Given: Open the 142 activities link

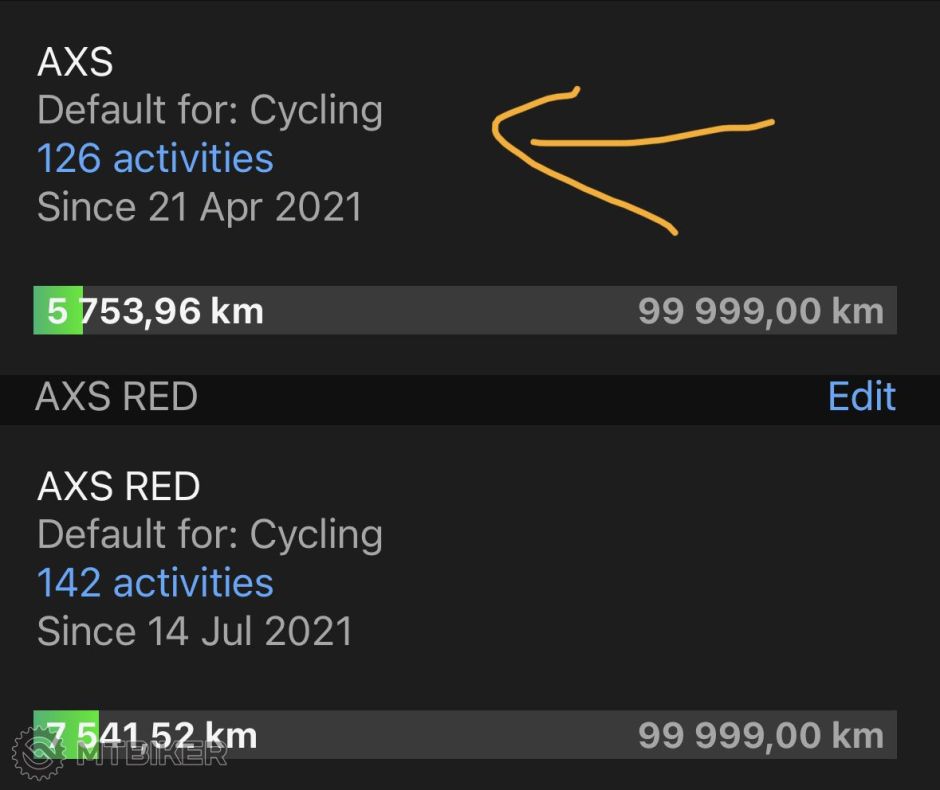Looking at the screenshot, I should click(x=155, y=582).
